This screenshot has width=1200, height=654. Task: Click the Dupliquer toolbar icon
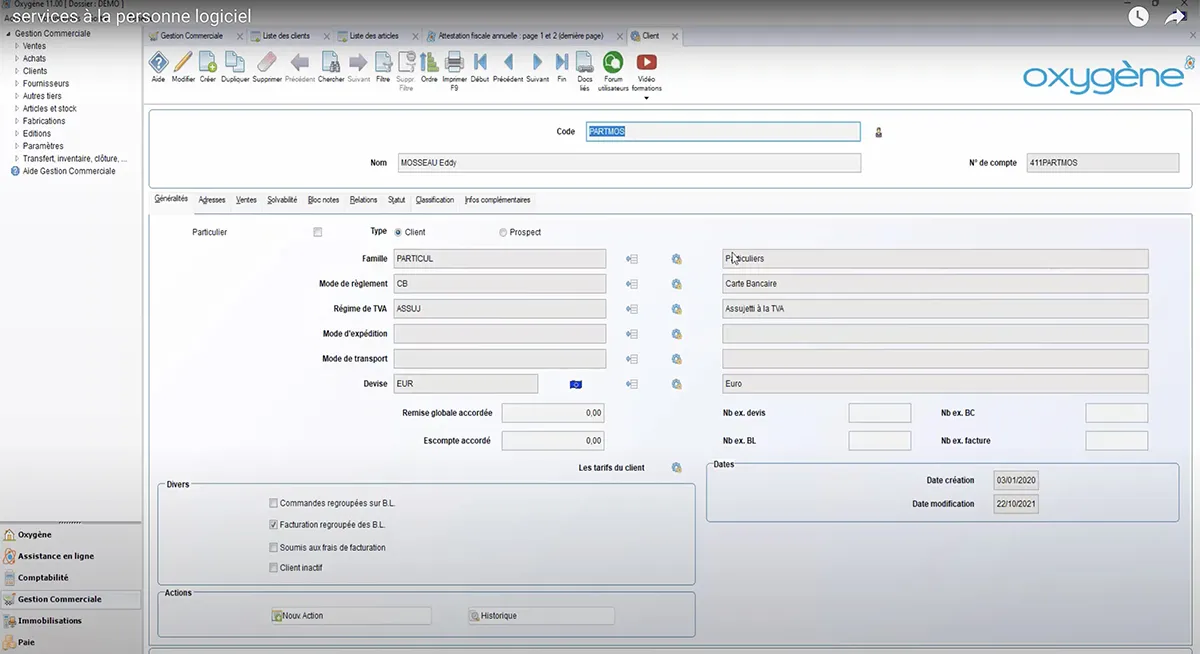tap(235, 63)
